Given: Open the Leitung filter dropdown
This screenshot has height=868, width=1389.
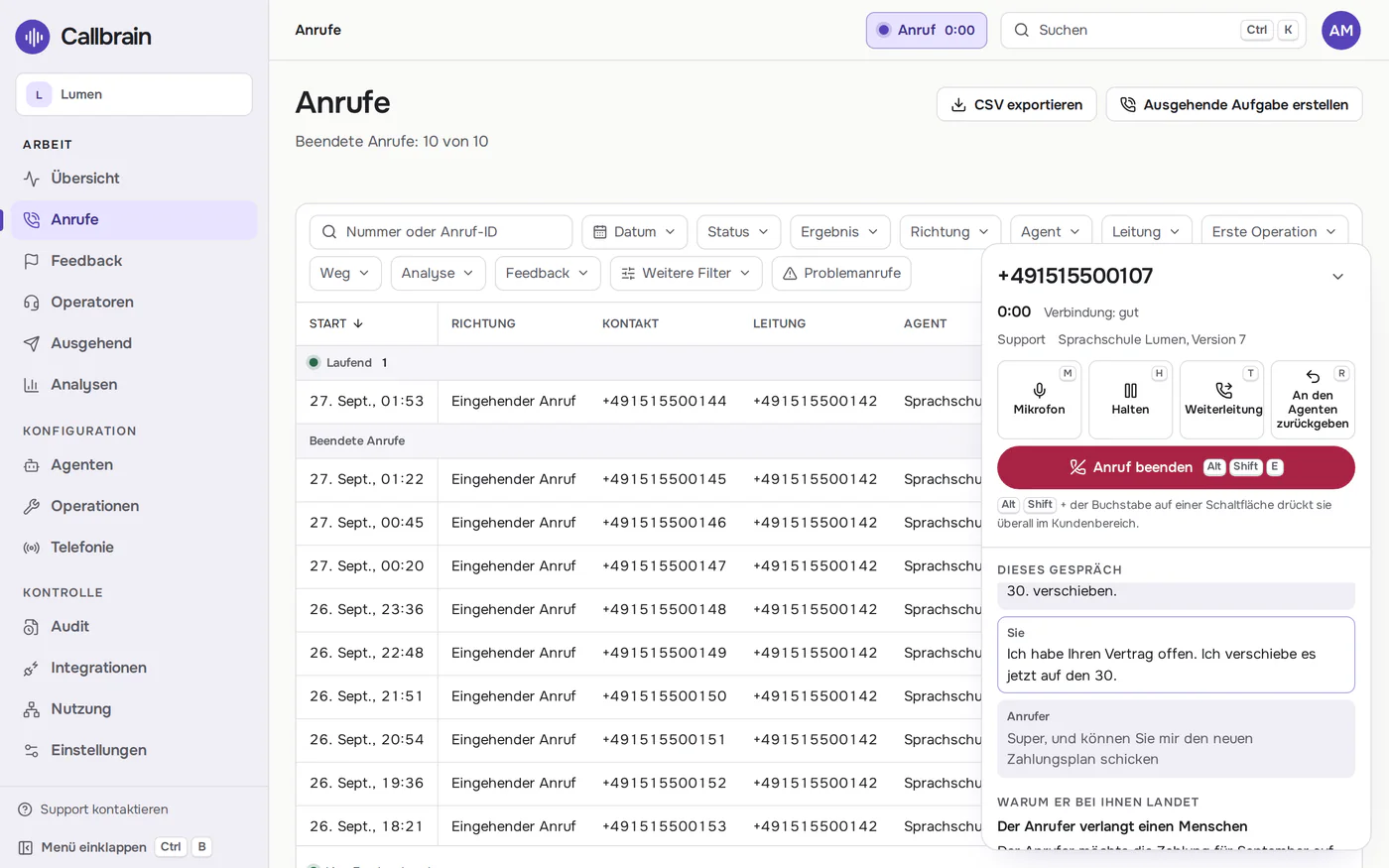Looking at the screenshot, I should click(1147, 232).
